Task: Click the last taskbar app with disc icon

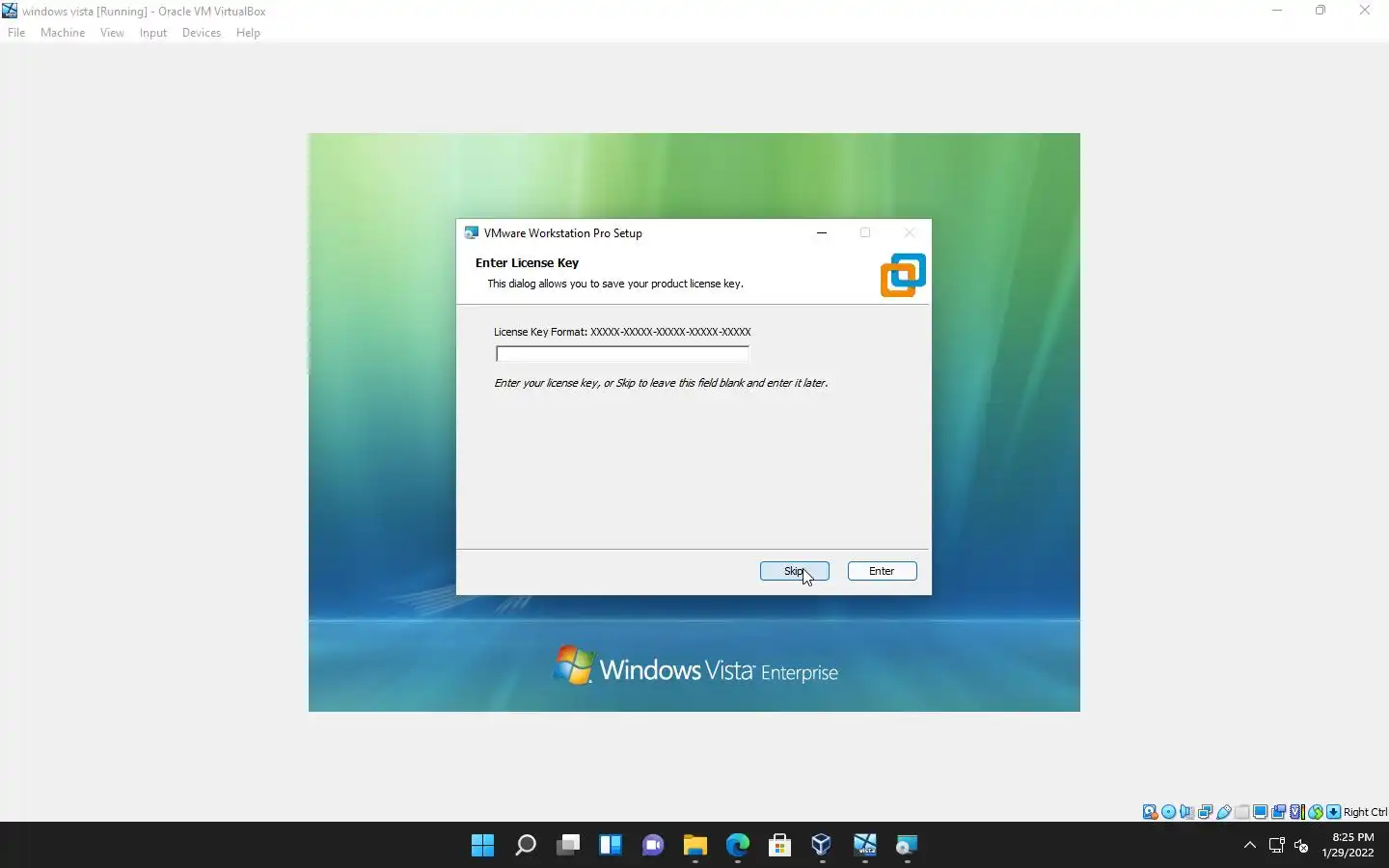Action: point(907,846)
